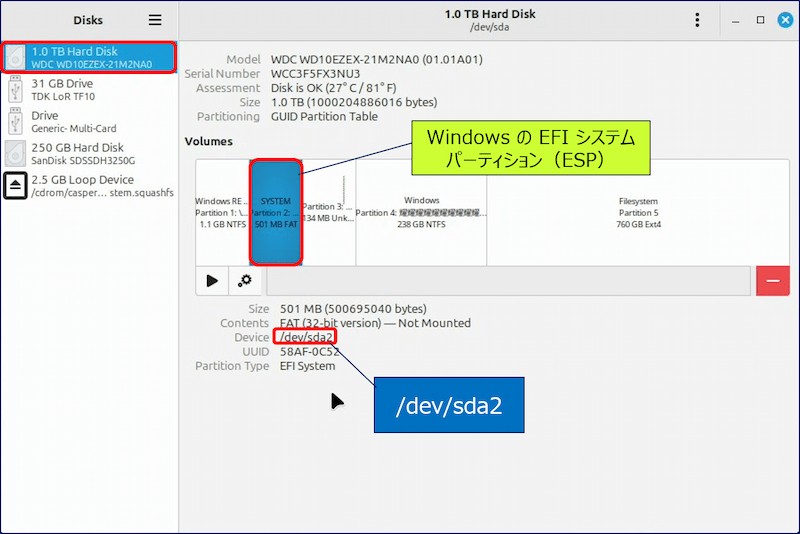Open additional partition options gear button
Viewport: 800px width, 534px height.
(245, 281)
